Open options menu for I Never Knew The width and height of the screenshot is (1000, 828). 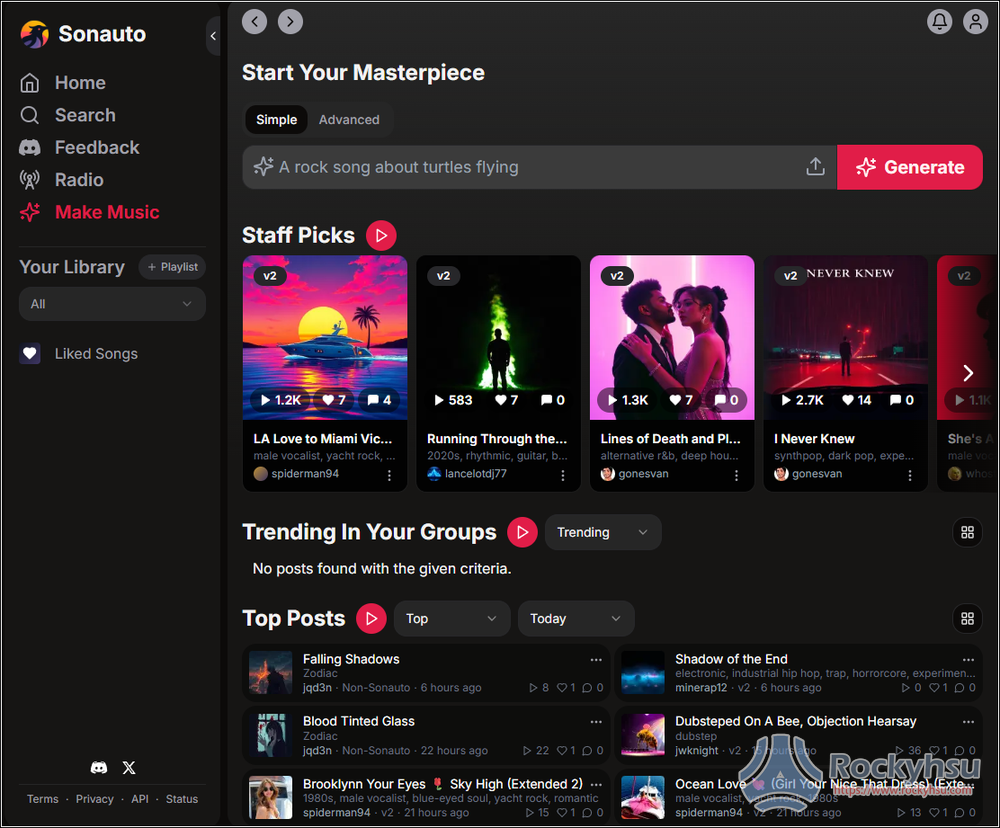click(909, 475)
